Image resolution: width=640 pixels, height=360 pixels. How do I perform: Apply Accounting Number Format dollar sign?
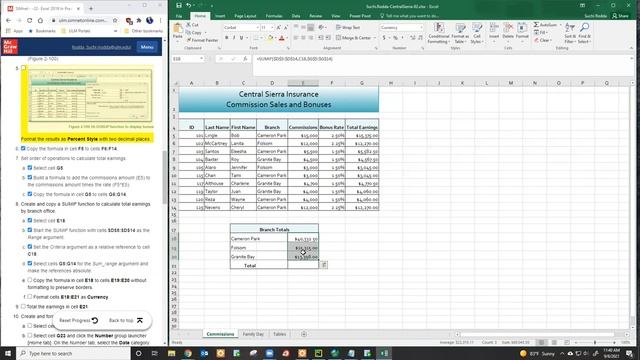click(384, 38)
